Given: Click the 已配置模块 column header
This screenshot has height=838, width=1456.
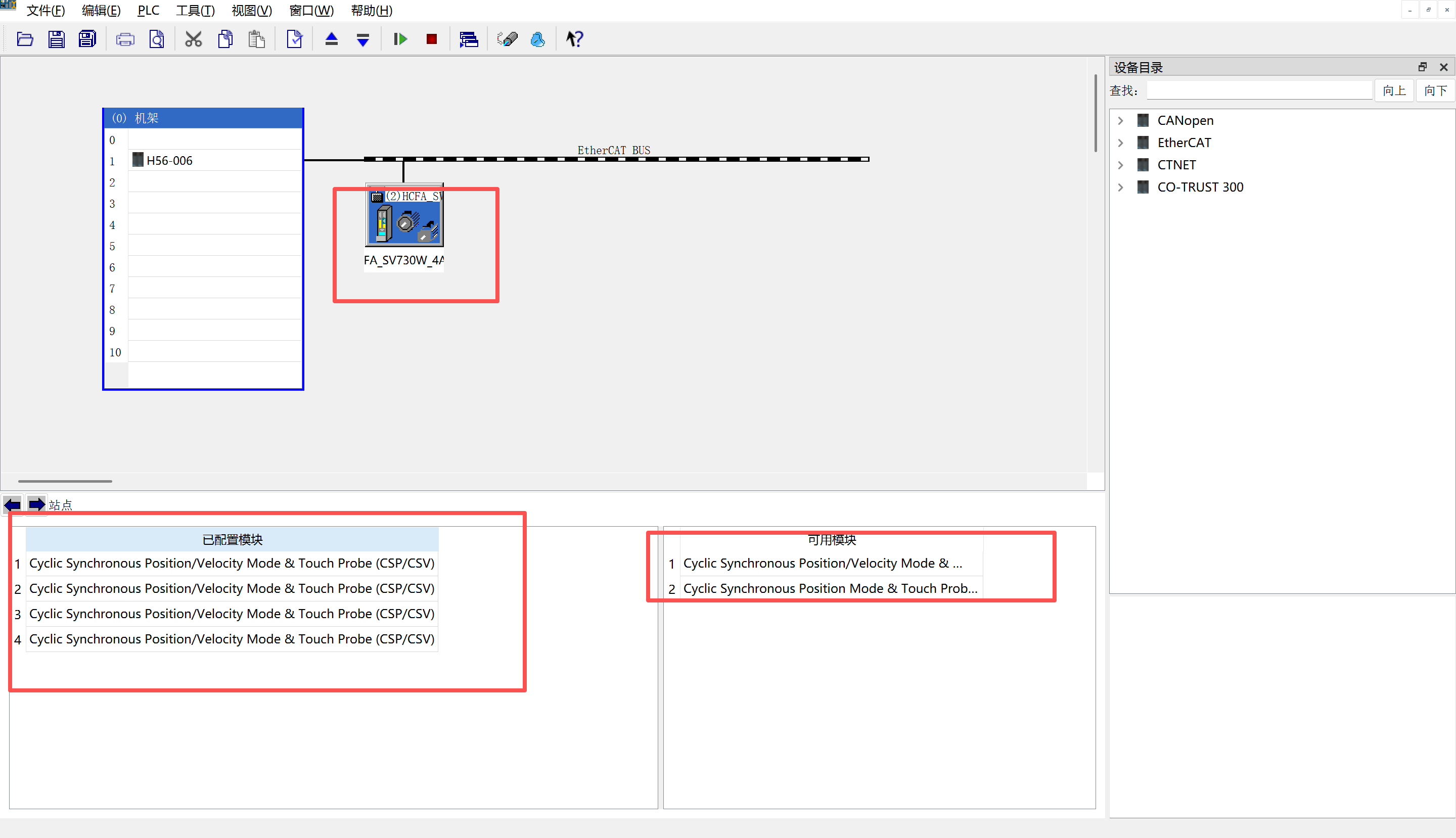Looking at the screenshot, I should (x=232, y=540).
